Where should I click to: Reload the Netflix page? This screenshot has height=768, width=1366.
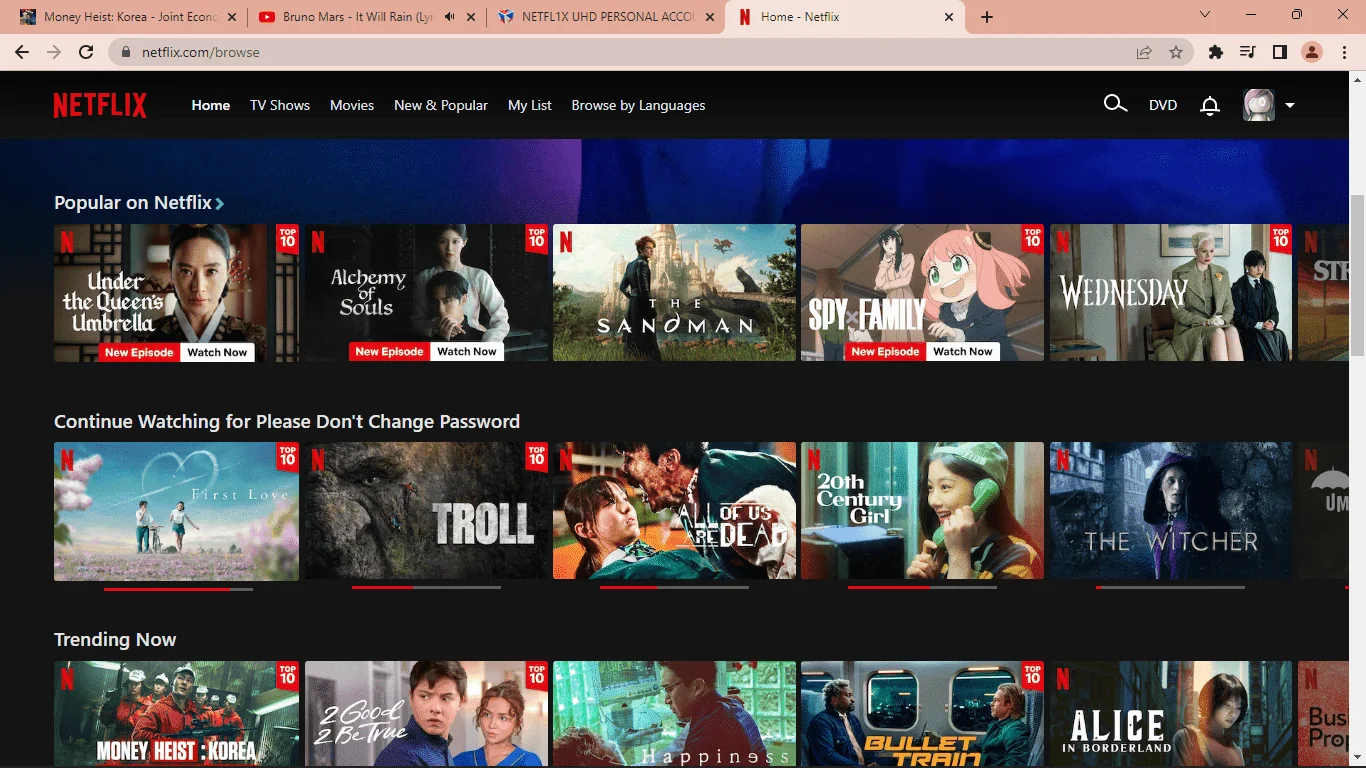coord(86,52)
